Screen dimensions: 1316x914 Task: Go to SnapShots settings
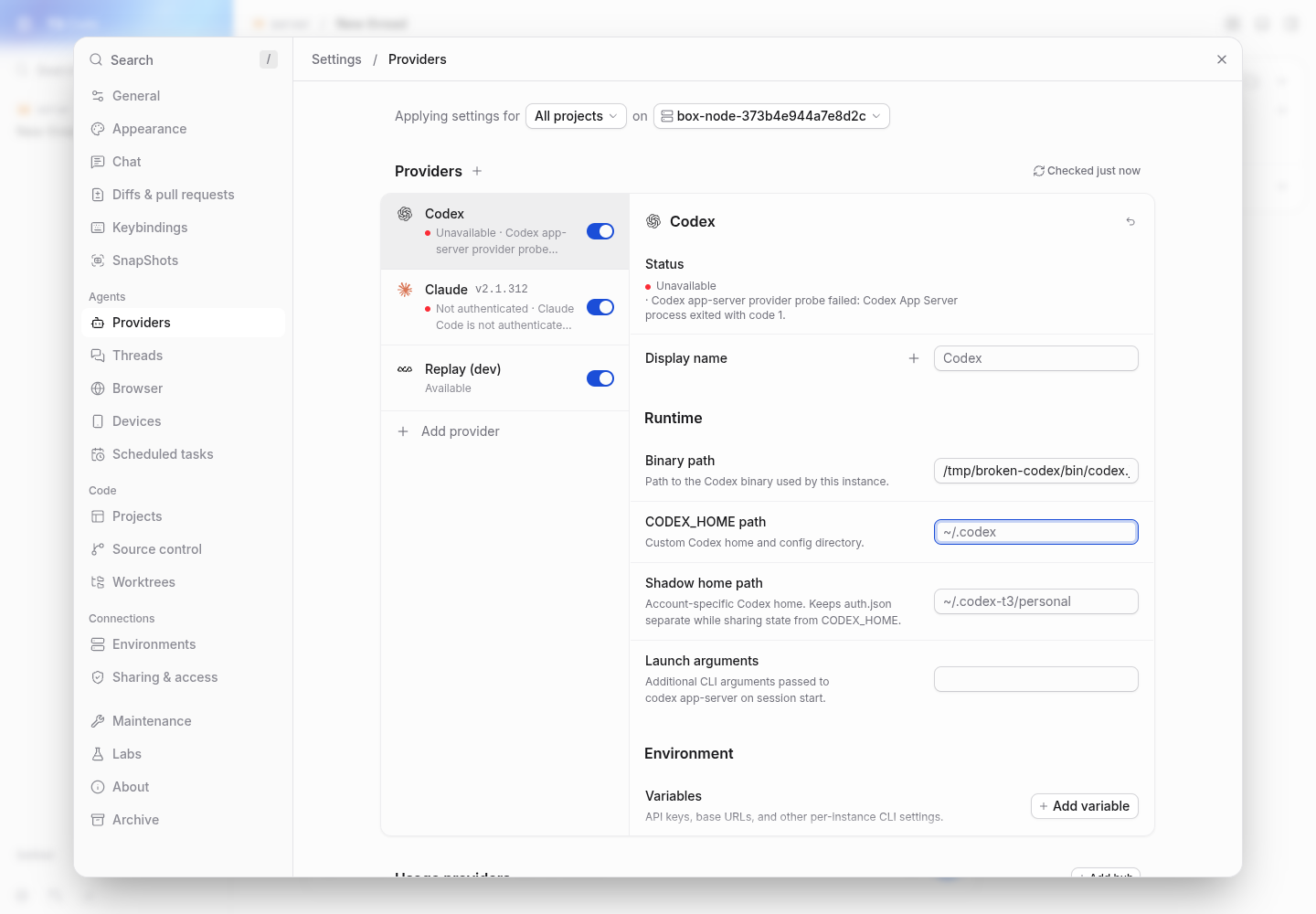[x=183, y=260]
